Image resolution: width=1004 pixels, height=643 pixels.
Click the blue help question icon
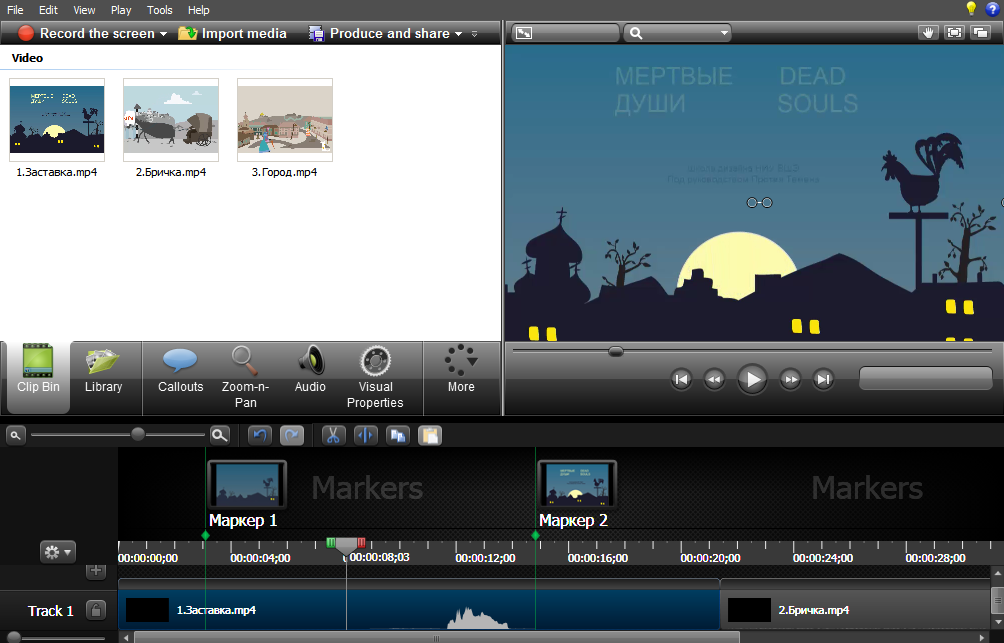[992, 8]
